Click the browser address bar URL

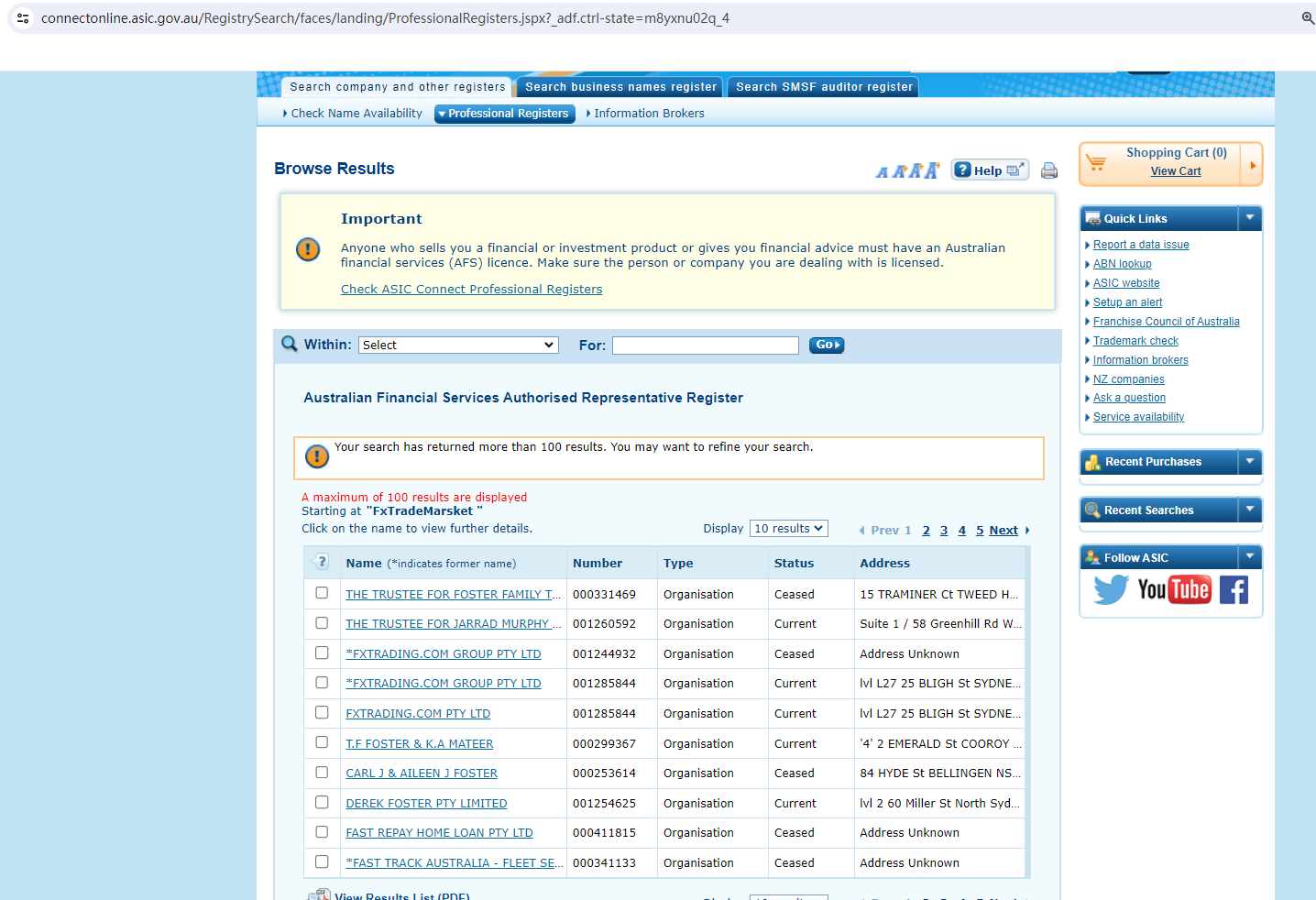coord(385,18)
